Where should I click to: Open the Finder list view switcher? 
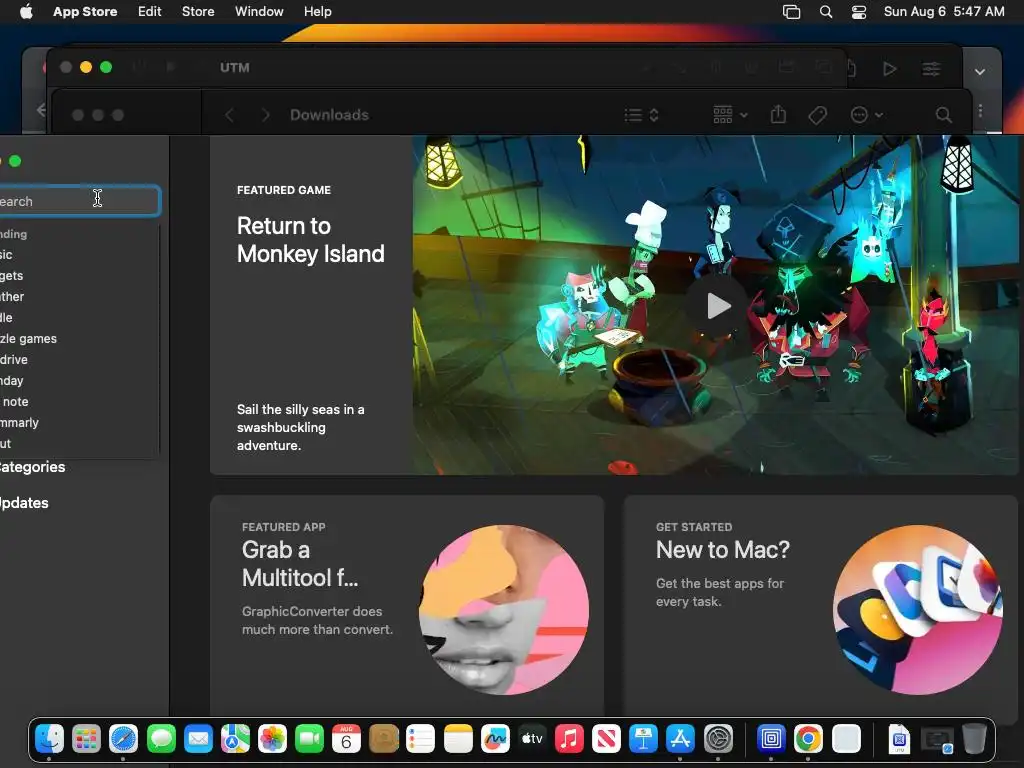[641, 115]
